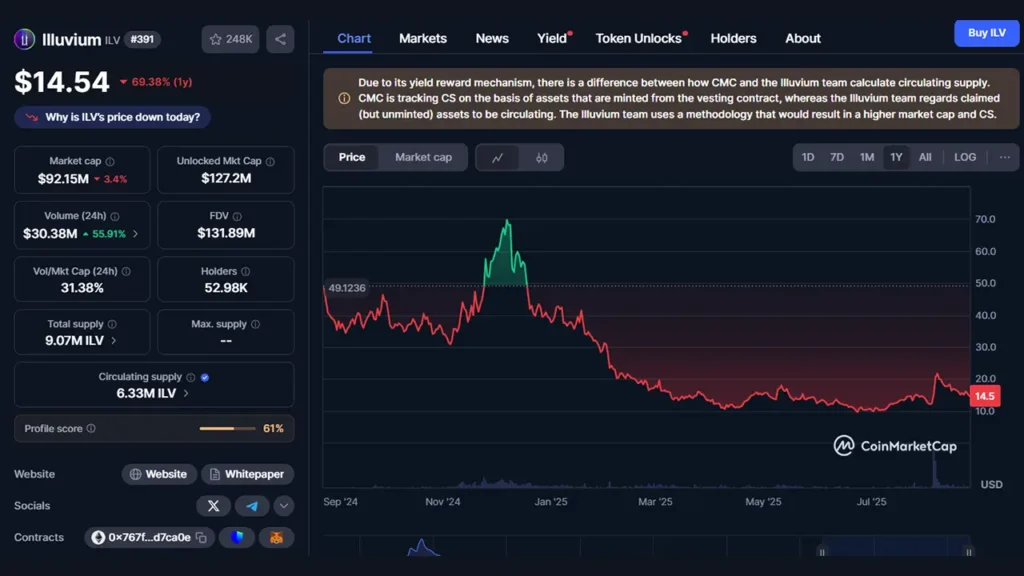Click the 0x767f...d7ca0e contract address

[150, 537]
